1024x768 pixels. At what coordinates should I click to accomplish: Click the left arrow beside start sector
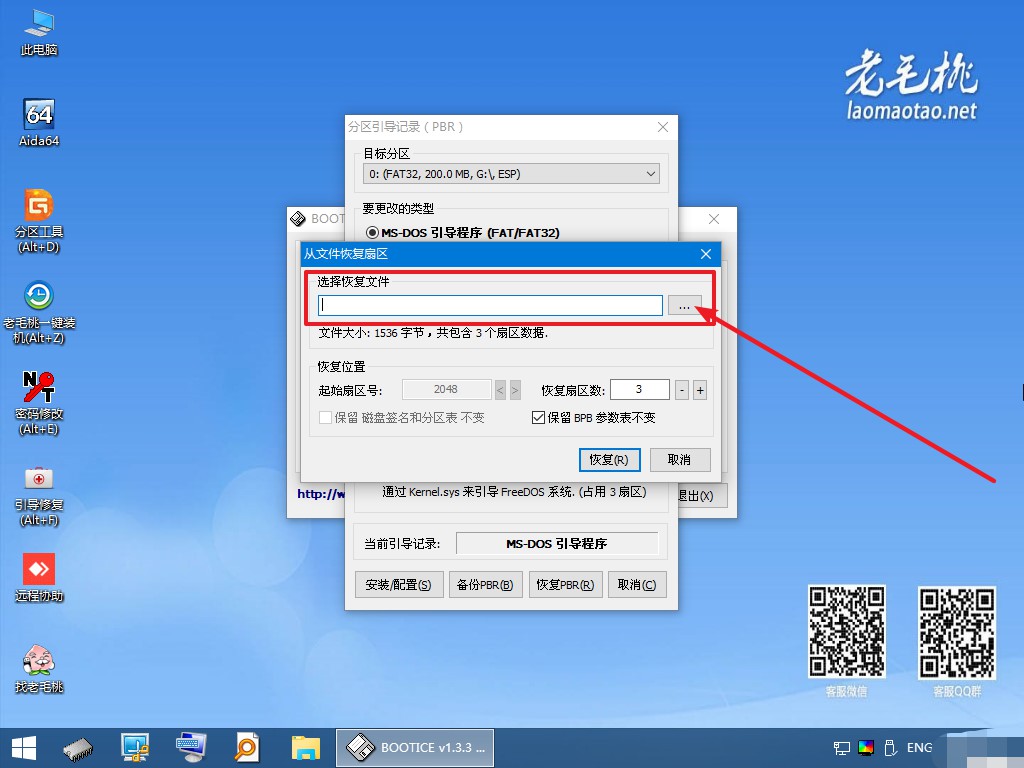(500, 391)
